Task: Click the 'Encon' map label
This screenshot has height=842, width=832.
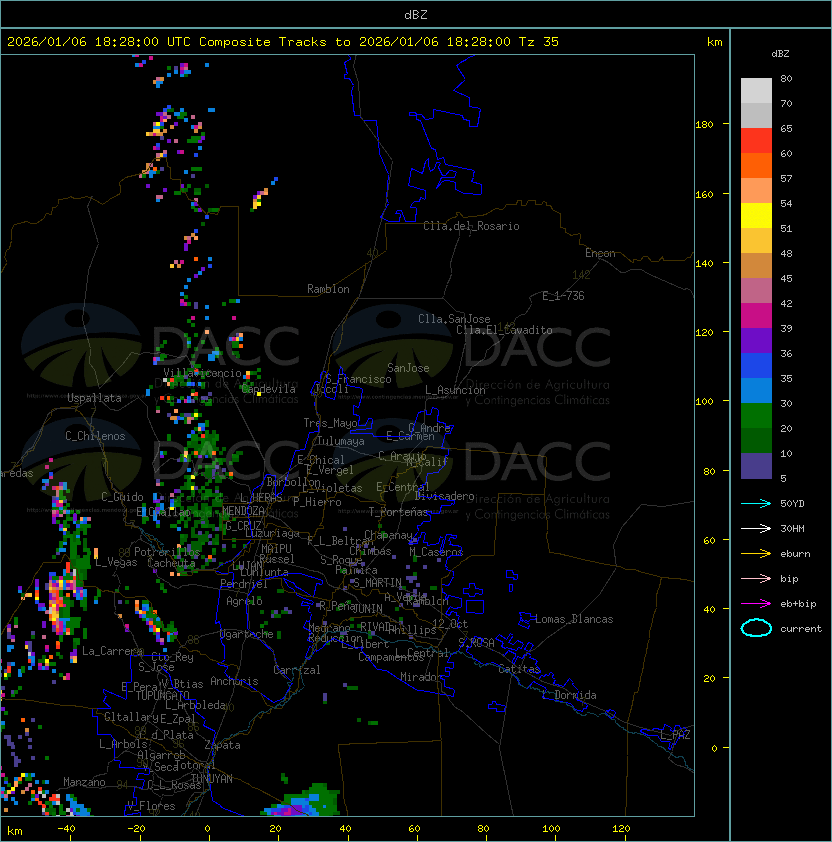Action: [600, 253]
